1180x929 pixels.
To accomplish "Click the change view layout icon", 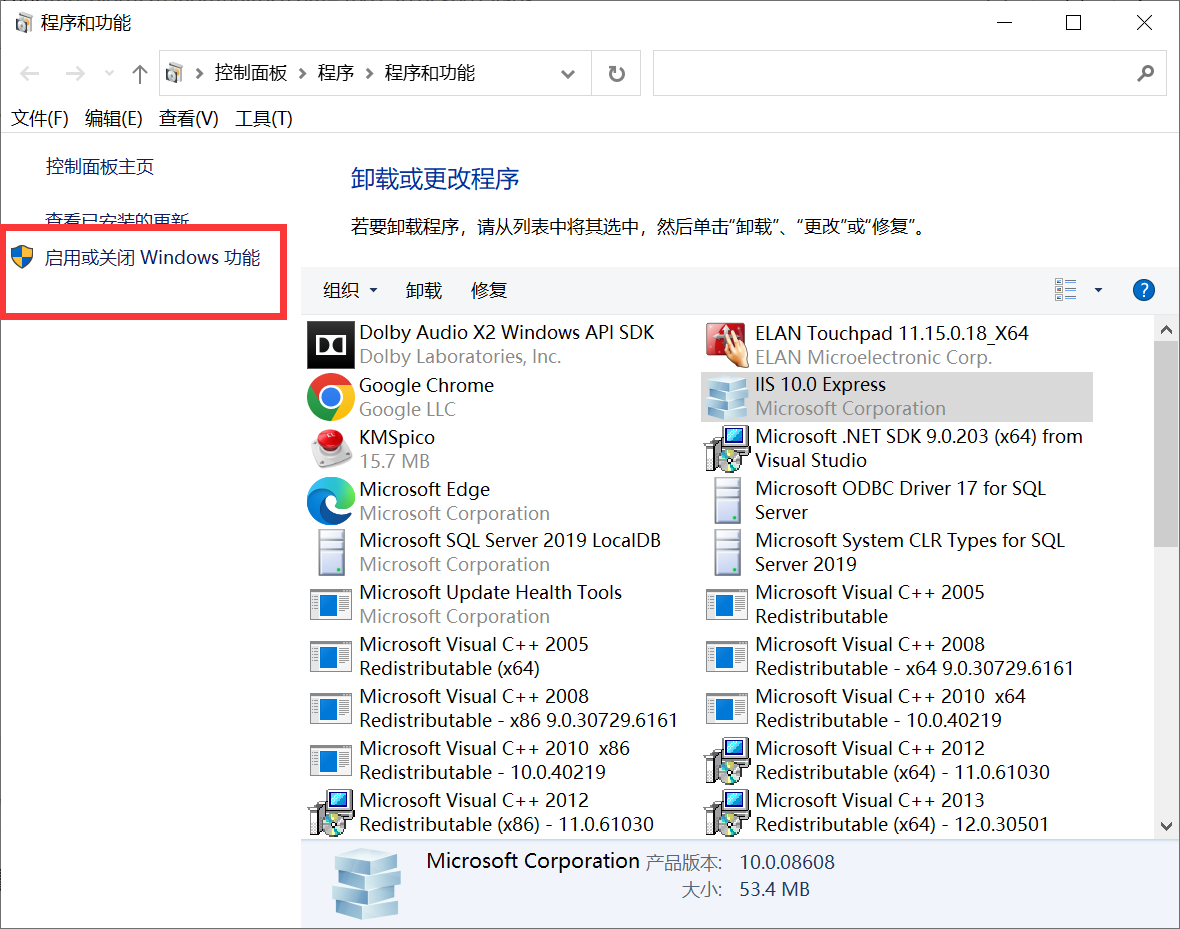I will coord(1065,290).
